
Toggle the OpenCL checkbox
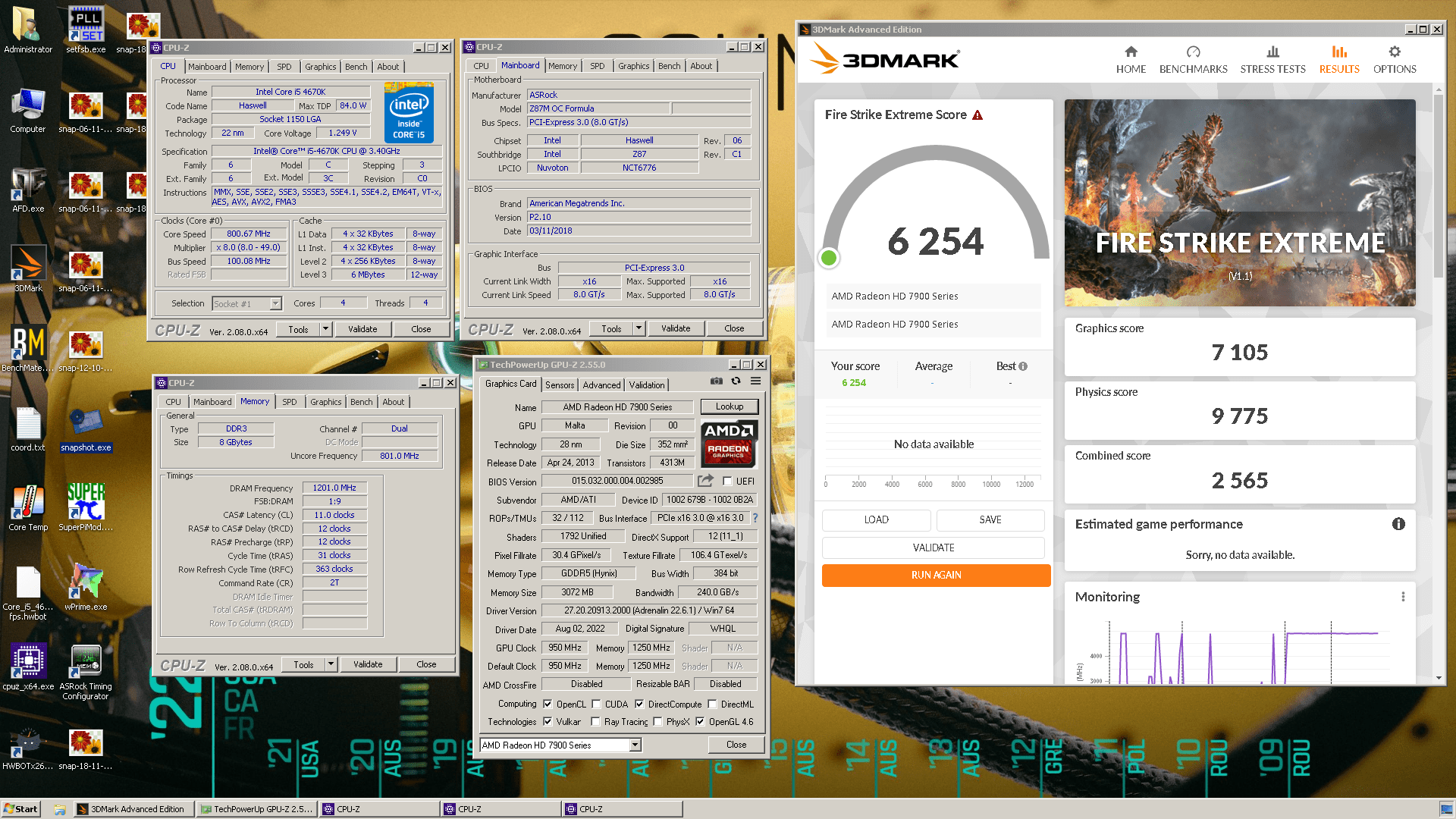548,704
